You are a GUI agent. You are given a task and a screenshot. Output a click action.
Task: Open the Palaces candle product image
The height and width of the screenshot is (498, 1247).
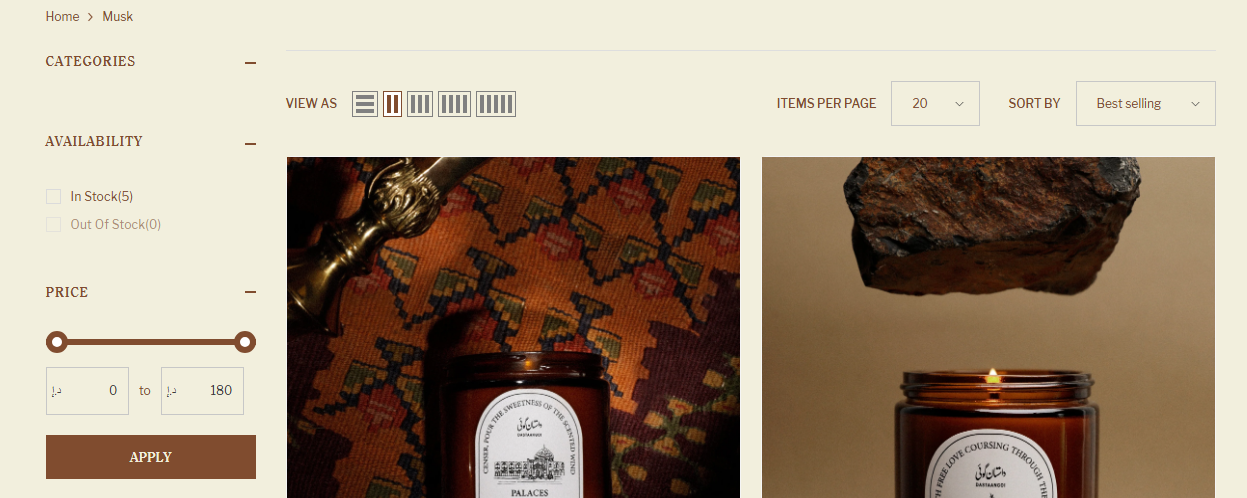[x=513, y=327]
